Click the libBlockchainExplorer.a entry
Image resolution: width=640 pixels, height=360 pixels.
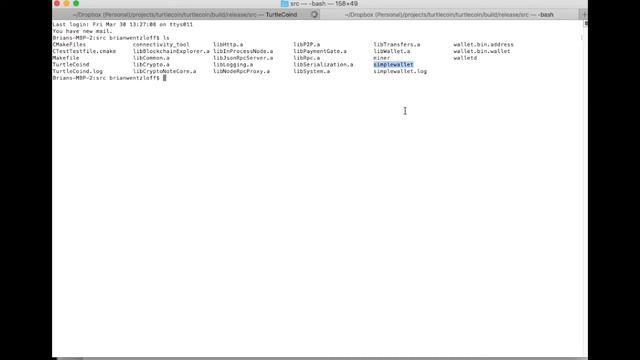click(x=171, y=51)
